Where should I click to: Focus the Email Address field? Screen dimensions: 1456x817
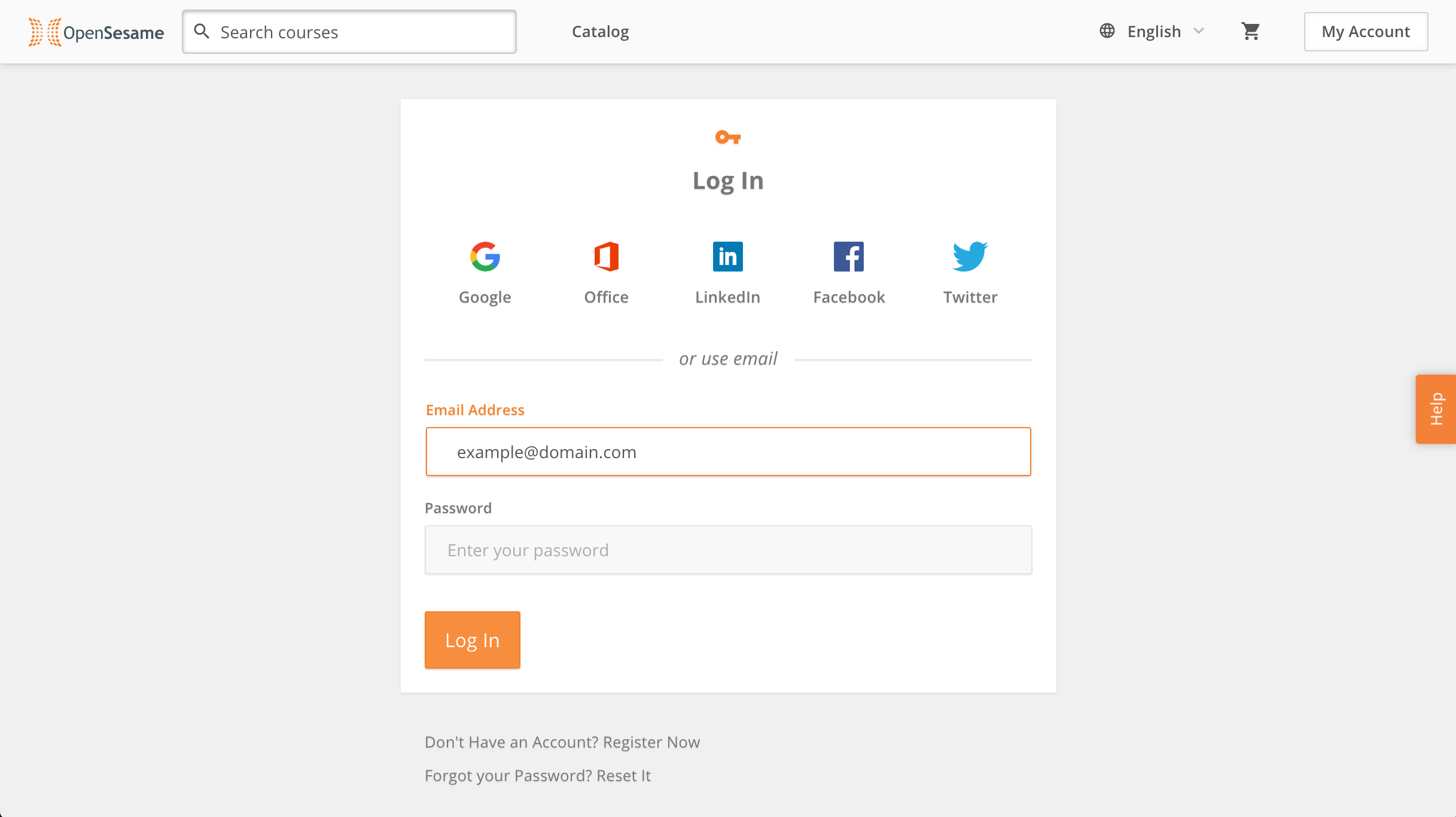click(x=729, y=452)
